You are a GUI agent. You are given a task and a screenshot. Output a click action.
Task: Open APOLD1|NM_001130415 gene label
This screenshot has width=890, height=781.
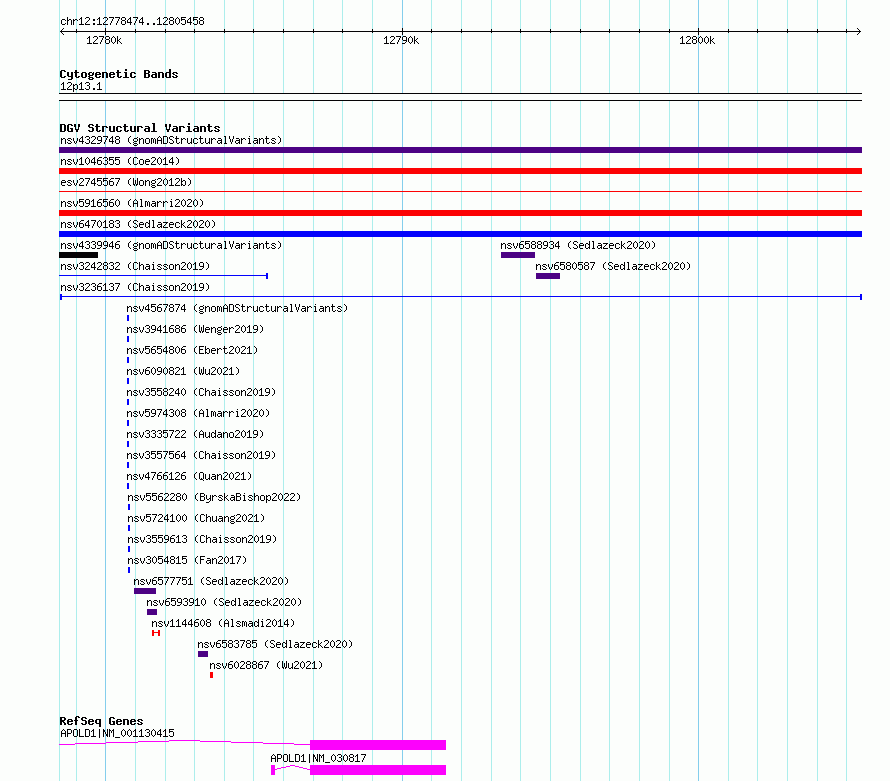click(117, 733)
